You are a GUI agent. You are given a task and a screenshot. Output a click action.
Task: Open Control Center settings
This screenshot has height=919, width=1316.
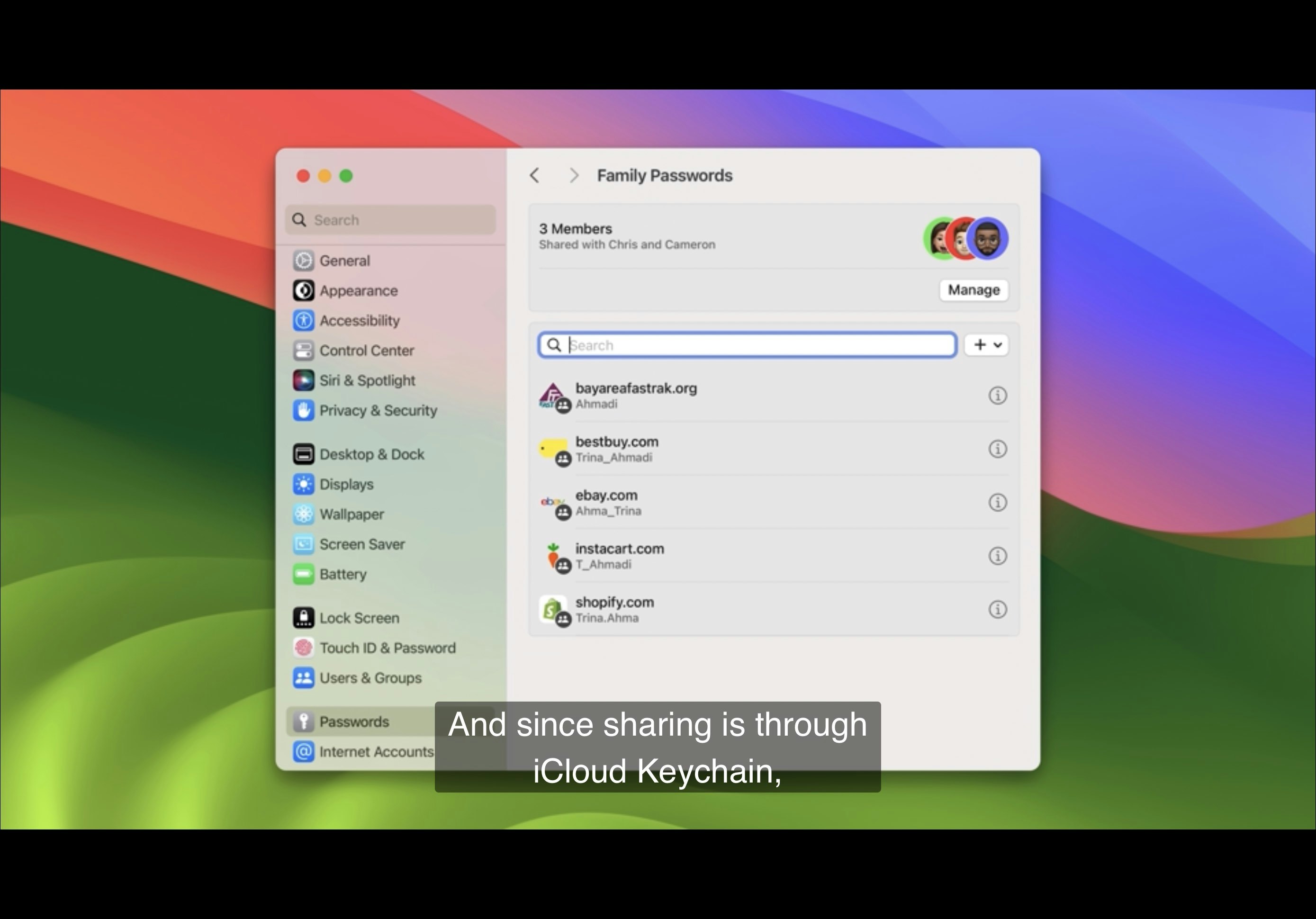(x=366, y=350)
